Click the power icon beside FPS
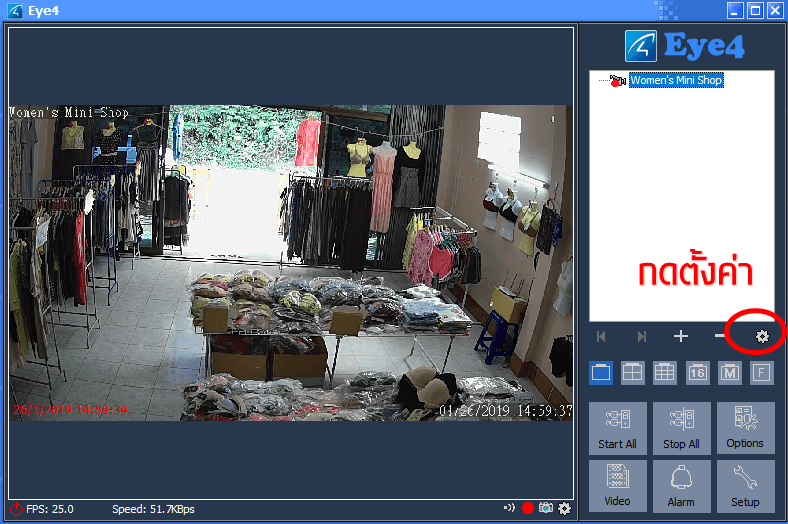Viewport: 788px width, 524px height. click(x=17, y=509)
